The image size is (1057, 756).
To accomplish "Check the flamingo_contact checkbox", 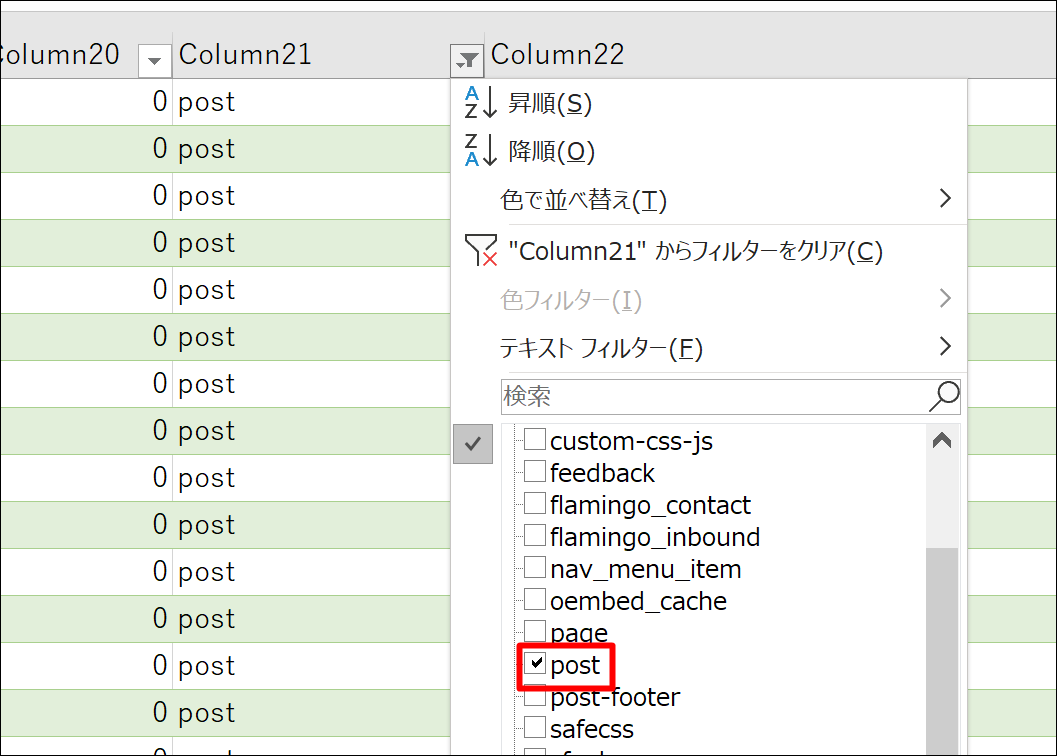I will 535,503.
